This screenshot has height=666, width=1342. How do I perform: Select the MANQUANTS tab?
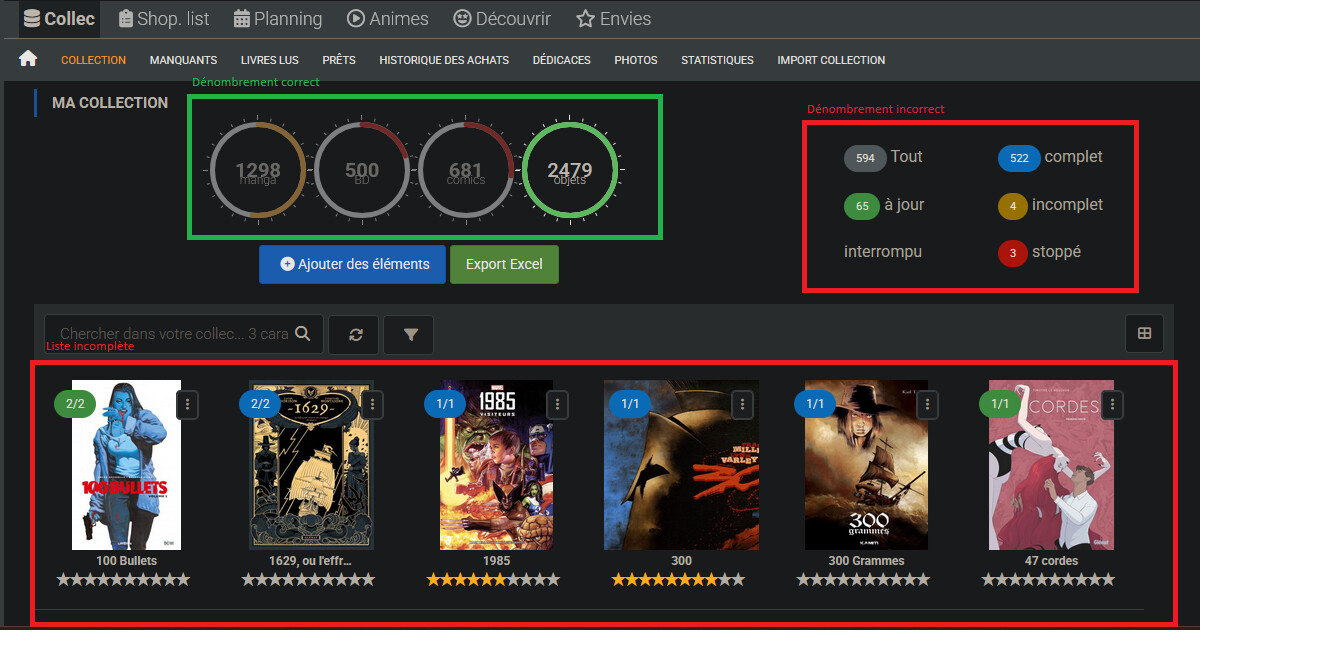[184, 60]
